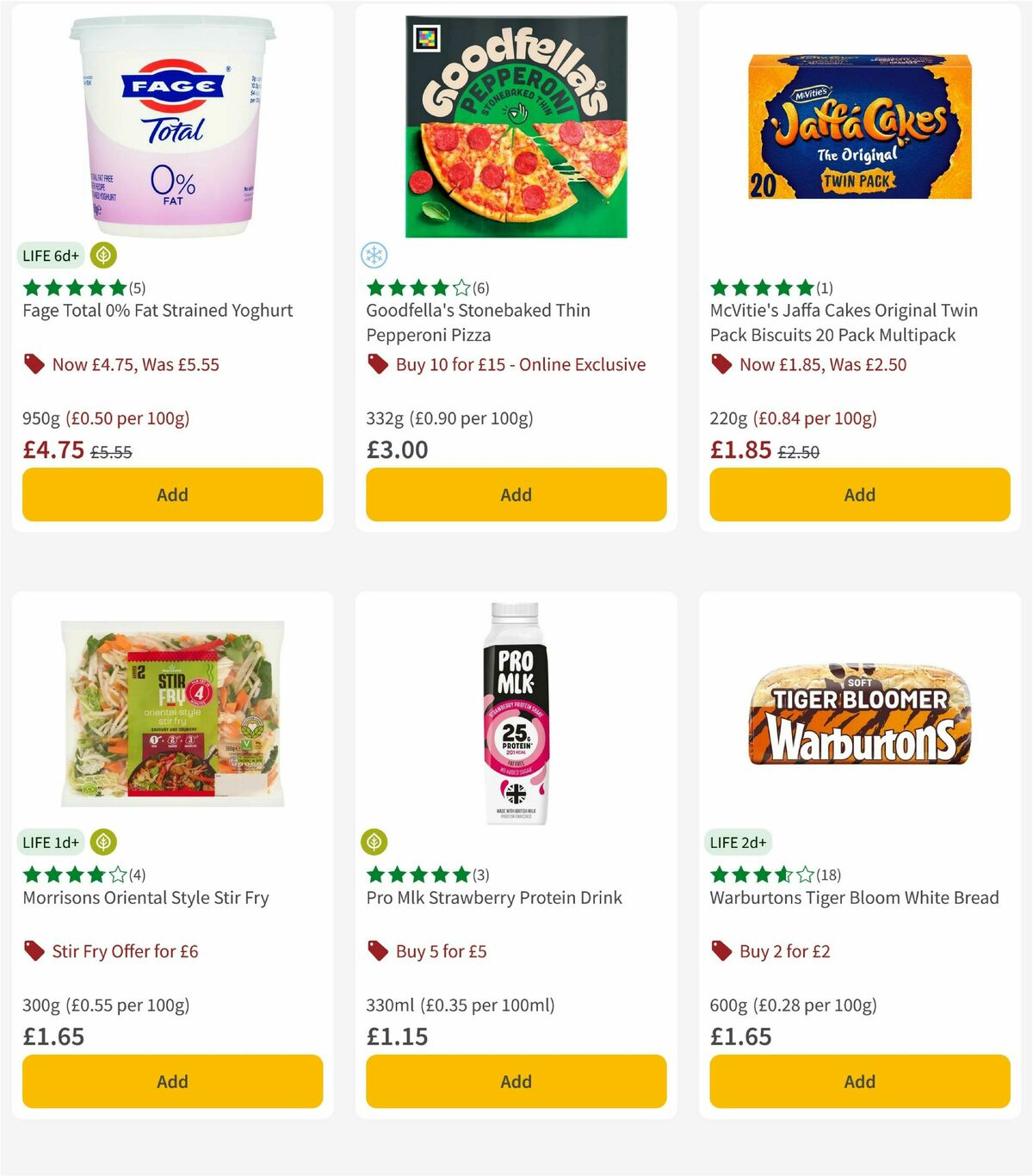
Task: Click the £0.84 per 100g price breakdown on Jaffa Cakes
Action: [816, 418]
